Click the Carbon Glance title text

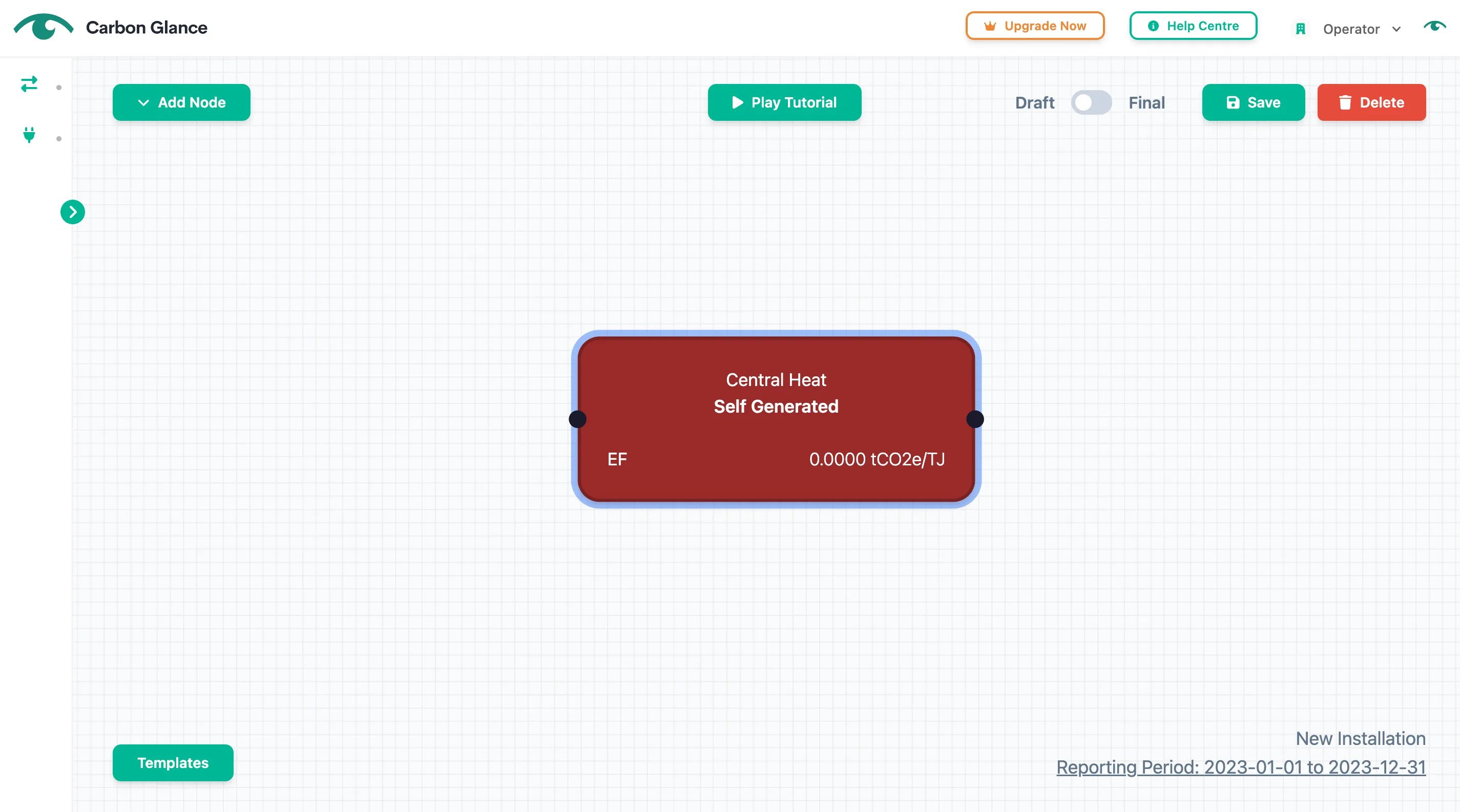146,27
